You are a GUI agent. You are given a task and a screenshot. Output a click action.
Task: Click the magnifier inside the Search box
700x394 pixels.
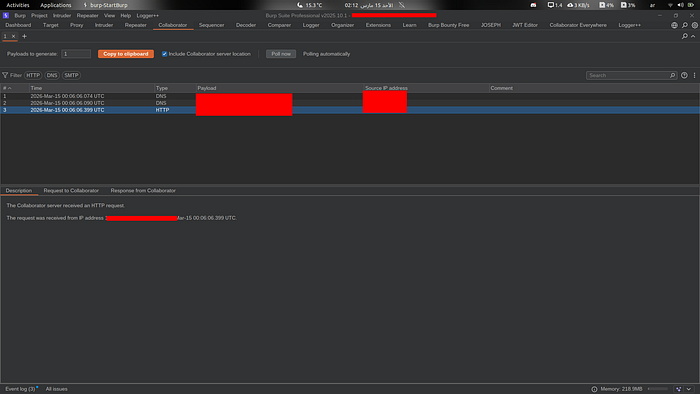tap(672, 75)
